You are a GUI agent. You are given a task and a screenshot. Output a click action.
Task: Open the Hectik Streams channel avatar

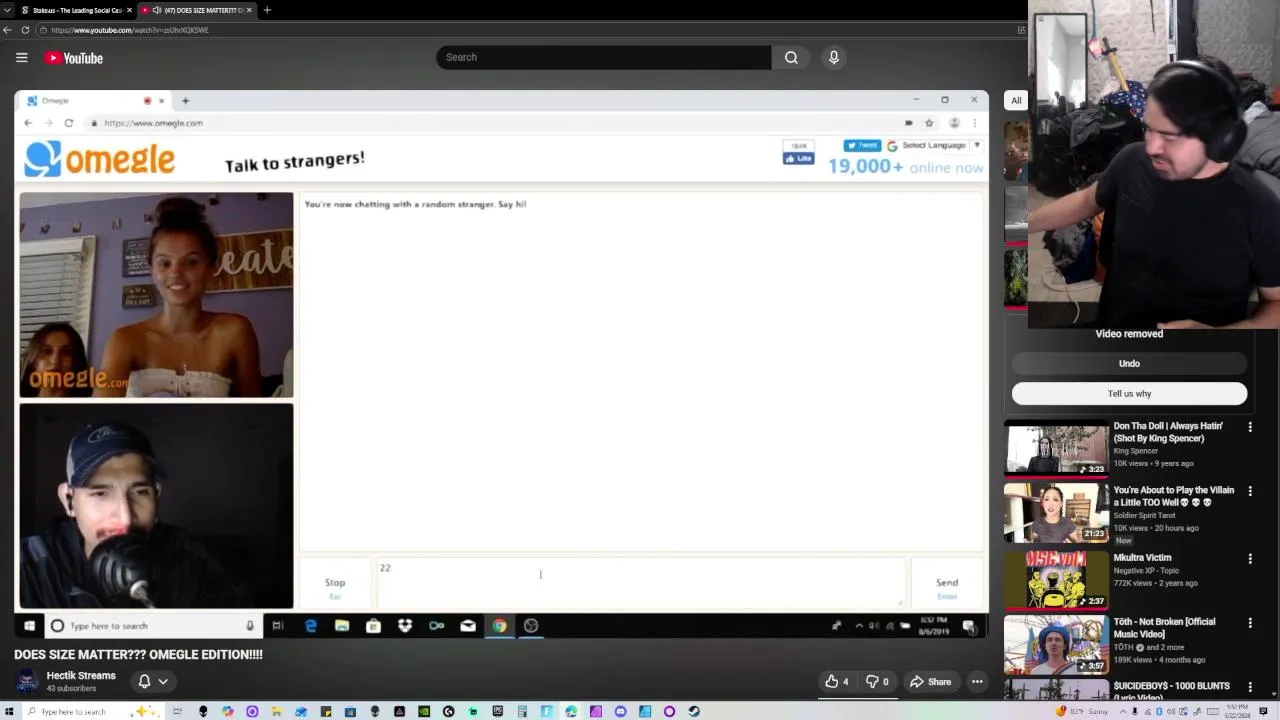click(27, 681)
